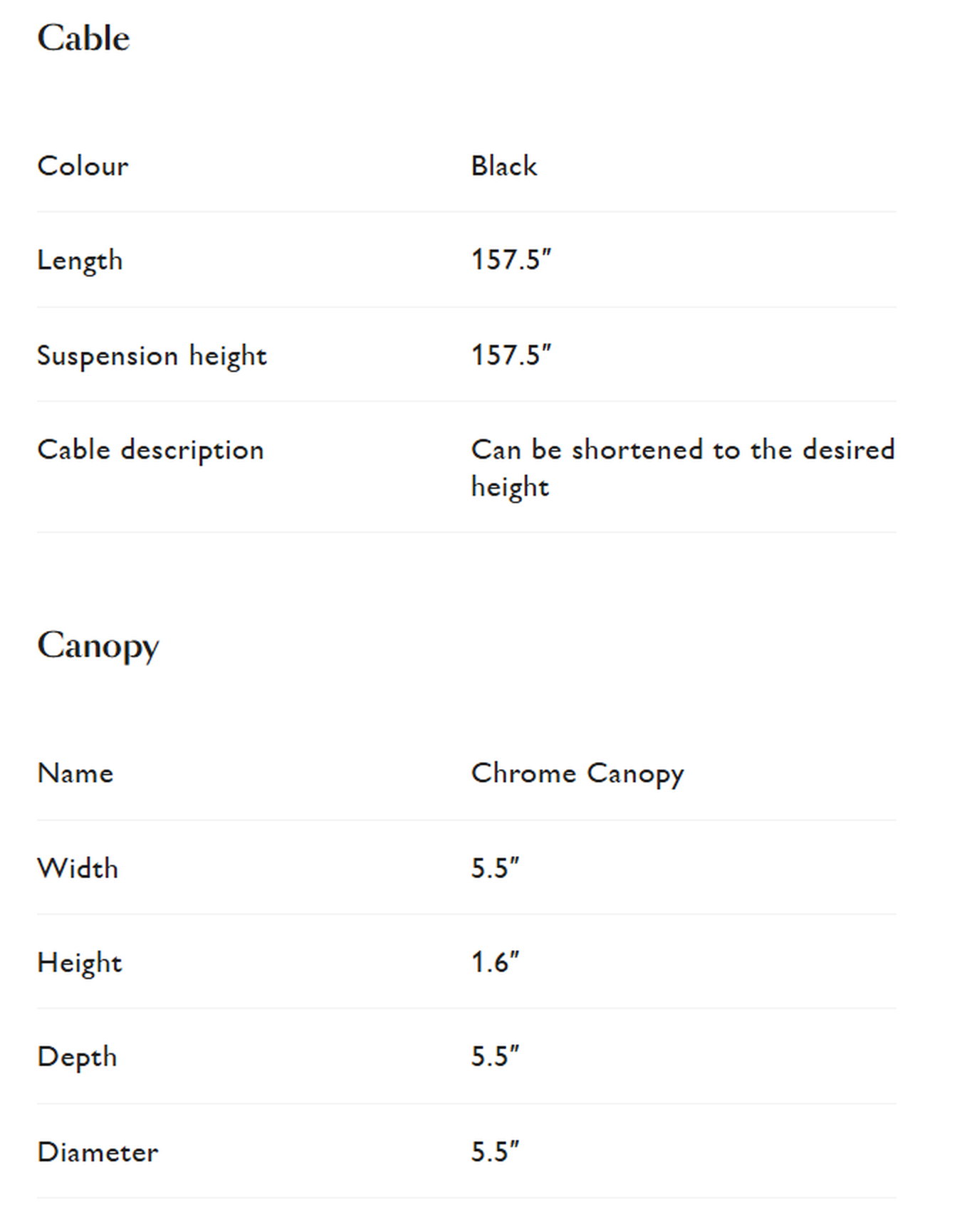Click the Diameter row label
Viewport: 972px width, 1232px height.
(98, 1152)
